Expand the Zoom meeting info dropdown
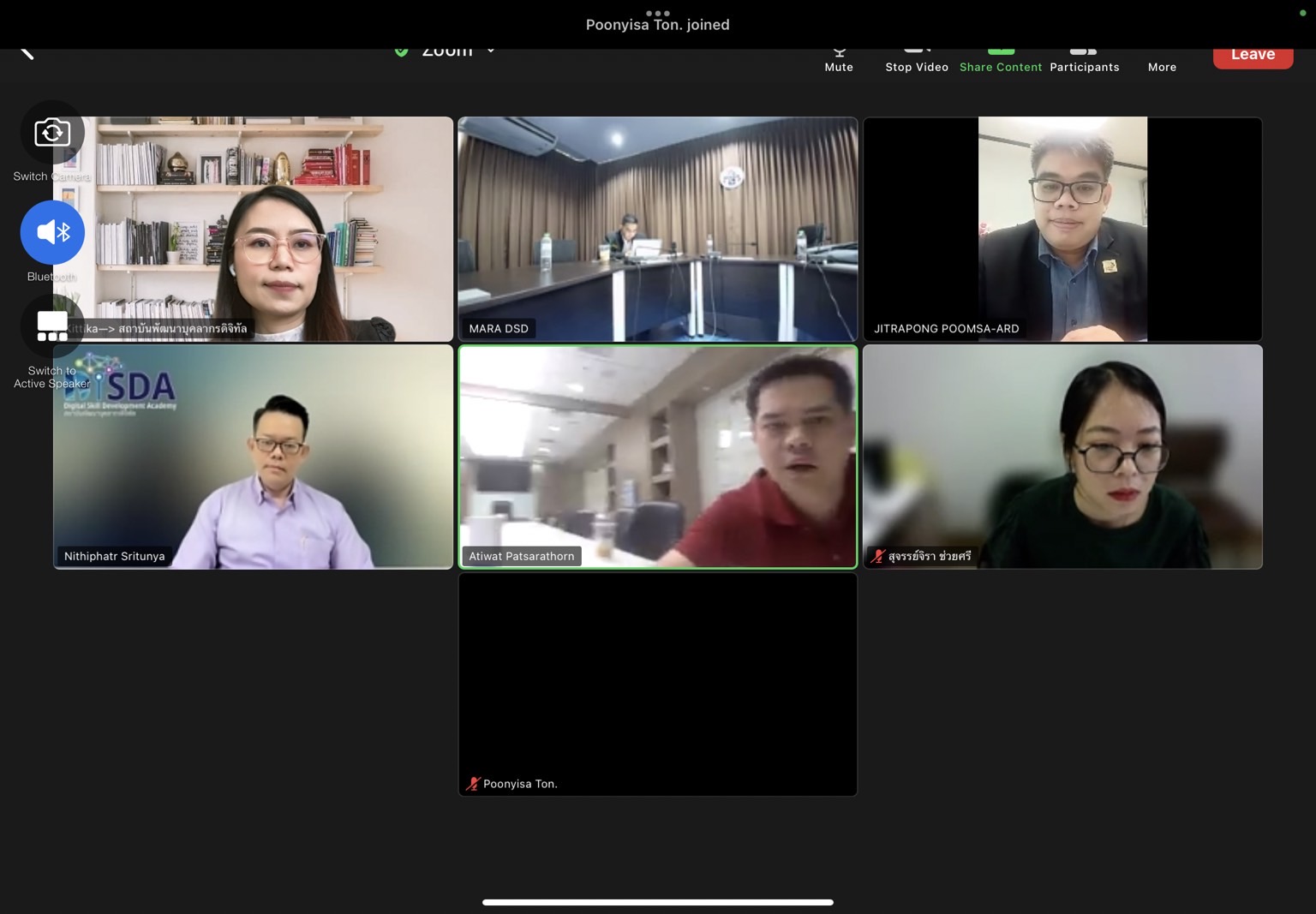Image resolution: width=1316 pixels, height=914 pixels. [491, 51]
